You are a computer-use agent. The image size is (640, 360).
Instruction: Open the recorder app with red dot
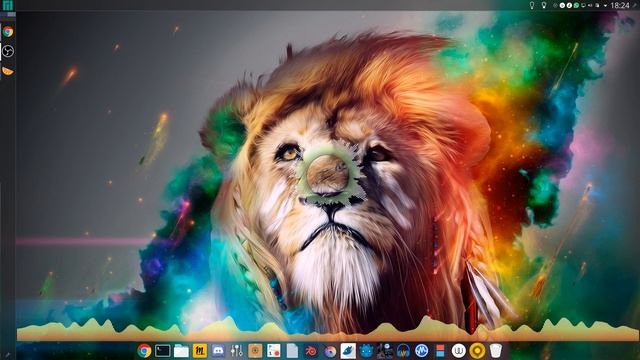click(x=273, y=351)
